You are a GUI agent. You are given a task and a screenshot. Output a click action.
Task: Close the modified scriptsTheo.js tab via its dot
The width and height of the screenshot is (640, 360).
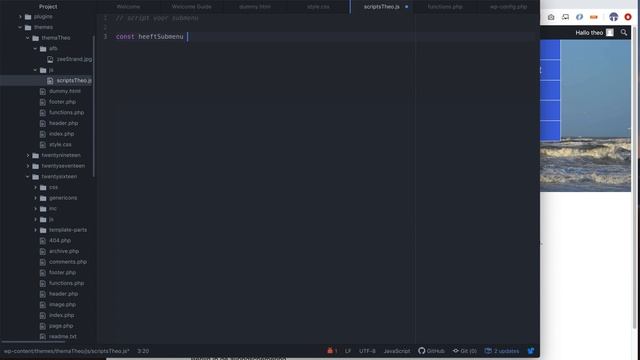(x=407, y=7)
